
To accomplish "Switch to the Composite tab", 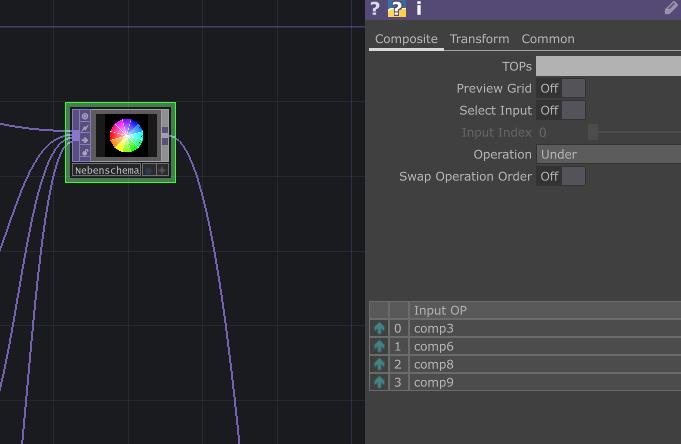I will (406, 39).
